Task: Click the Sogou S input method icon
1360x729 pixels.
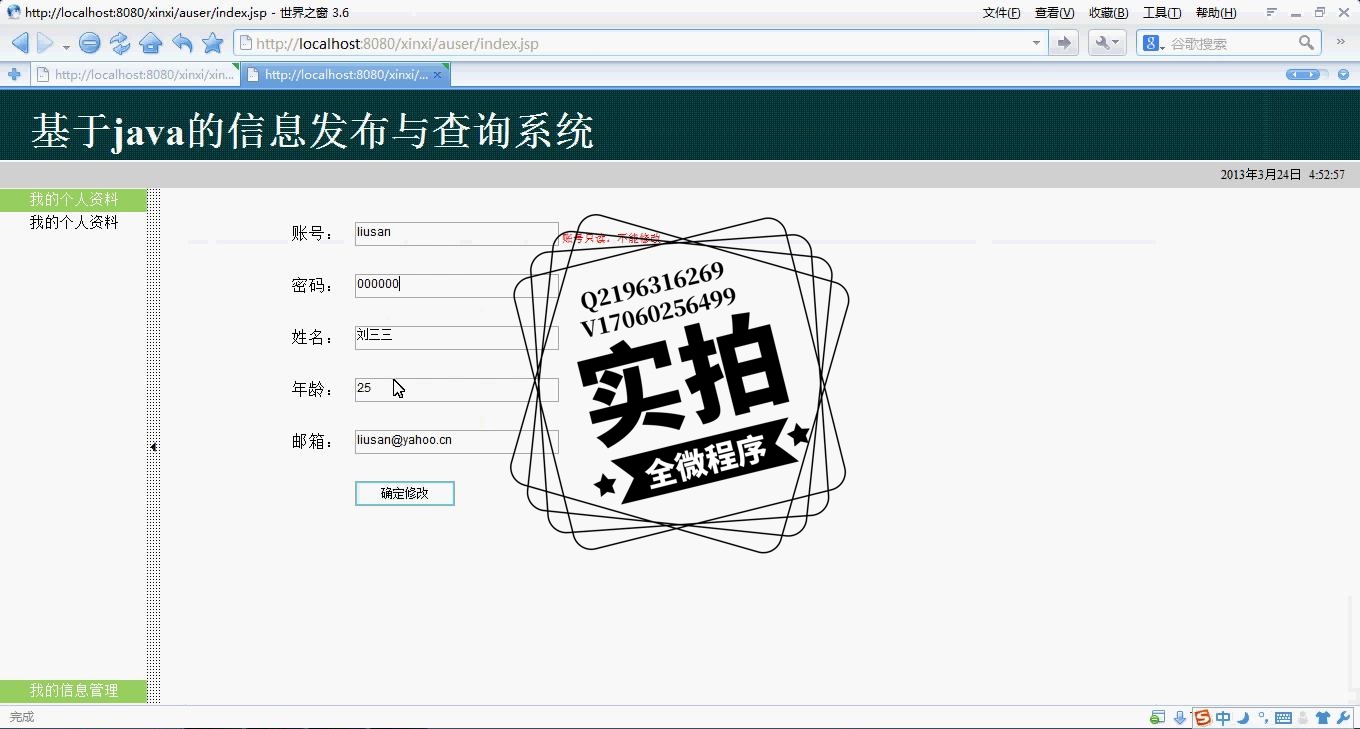Action: pyautogui.click(x=1202, y=717)
